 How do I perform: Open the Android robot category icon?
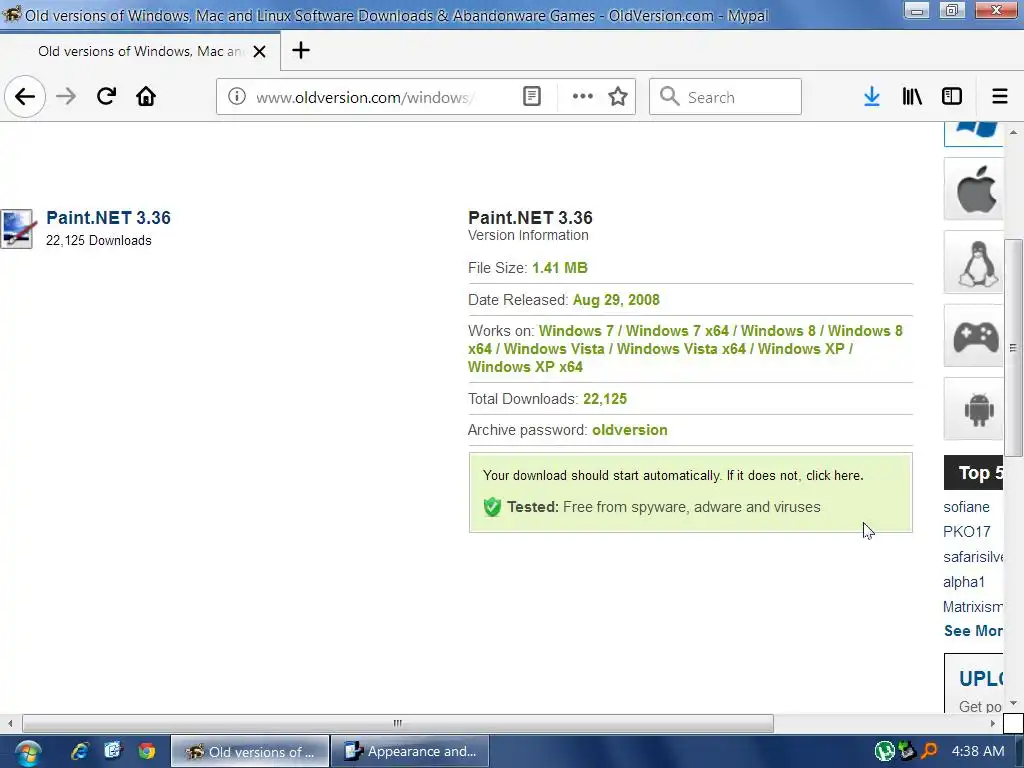[974, 409]
